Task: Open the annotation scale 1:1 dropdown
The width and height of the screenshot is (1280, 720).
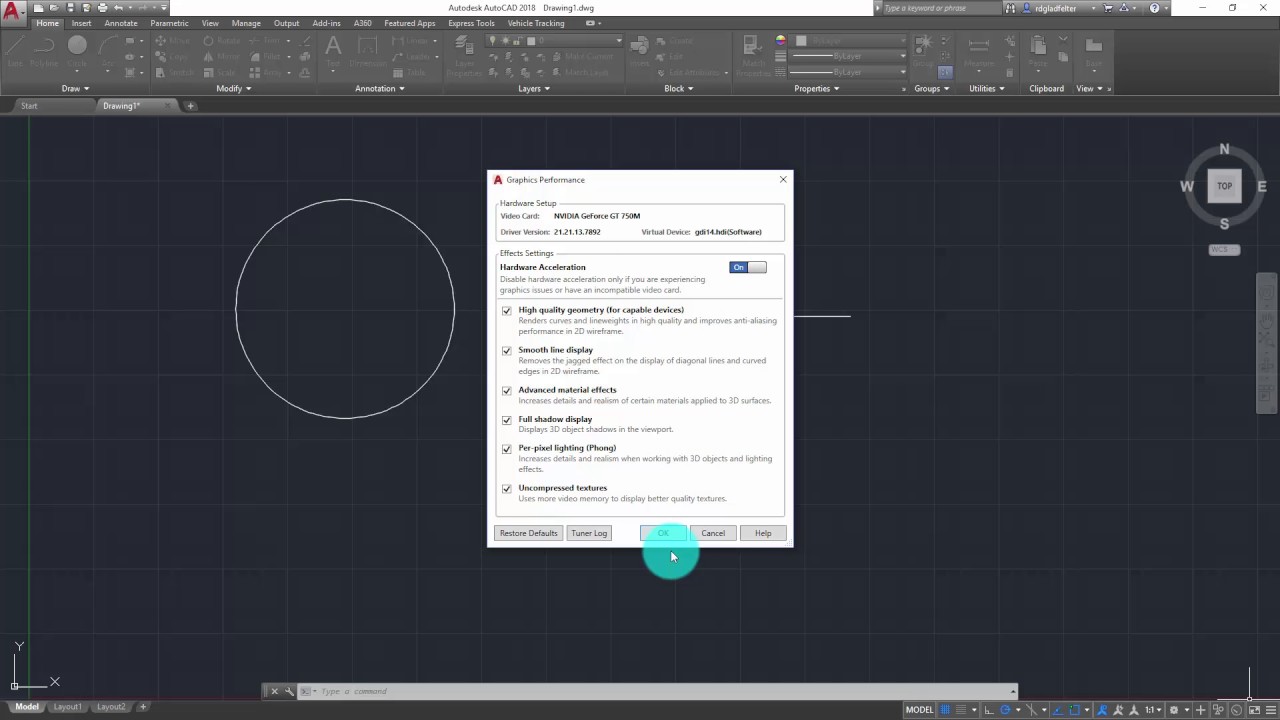Action: click(1151, 710)
